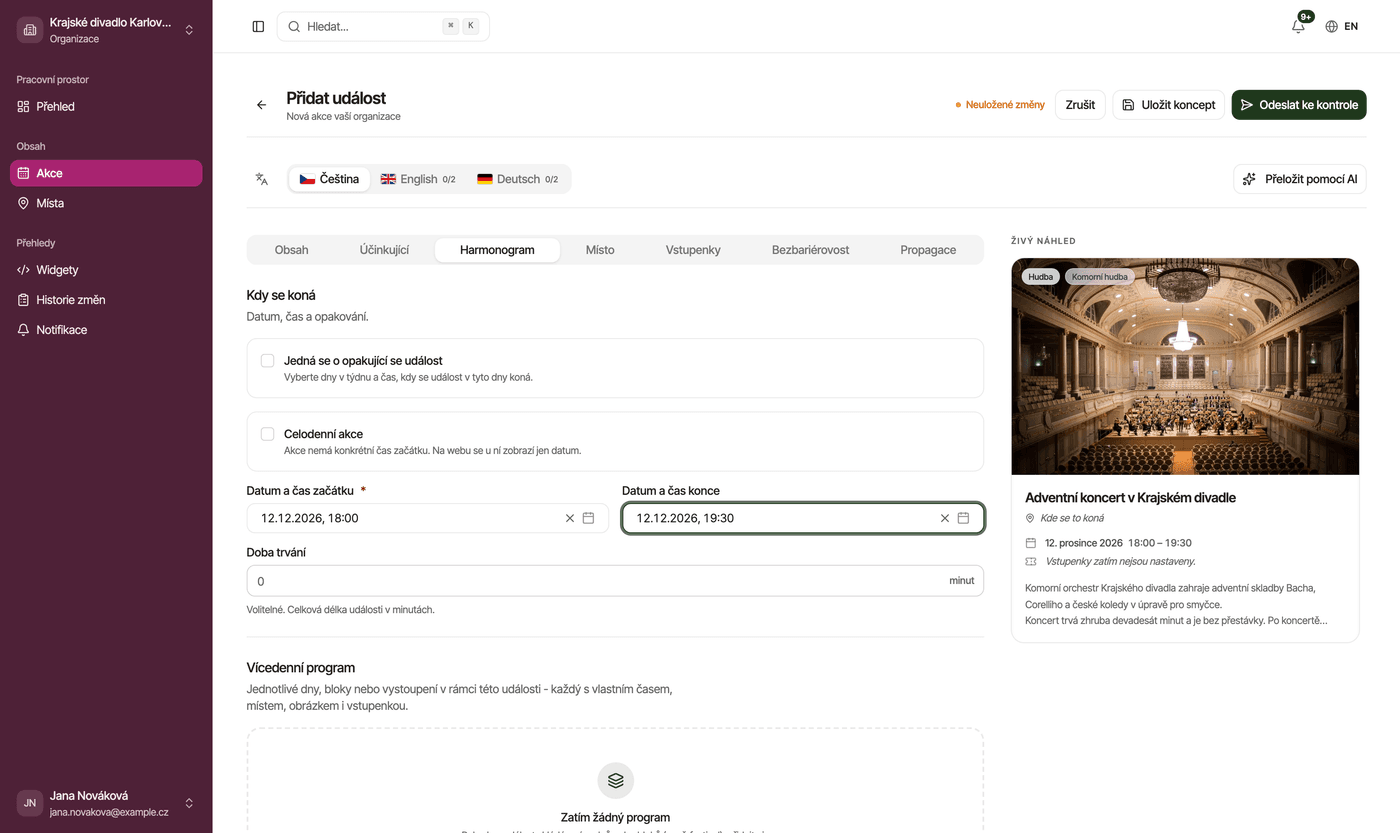The width and height of the screenshot is (1400, 833).
Task: Go to Notifikace in the sidebar
Action: (106, 330)
